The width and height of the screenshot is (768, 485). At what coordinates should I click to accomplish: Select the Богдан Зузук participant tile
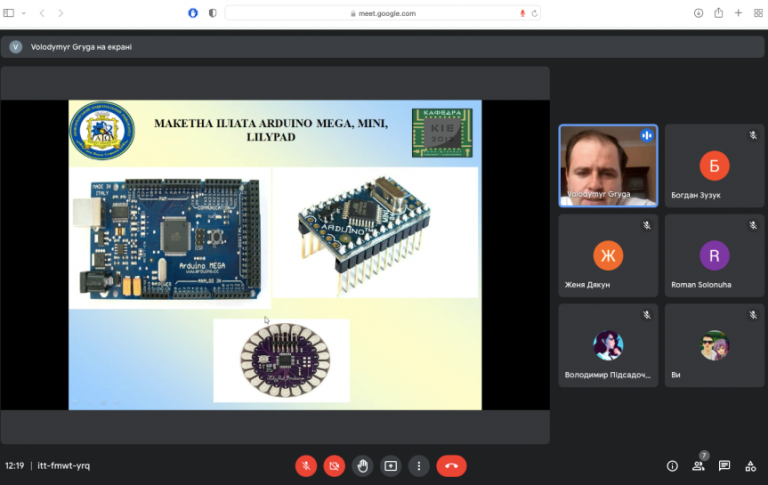pos(714,166)
